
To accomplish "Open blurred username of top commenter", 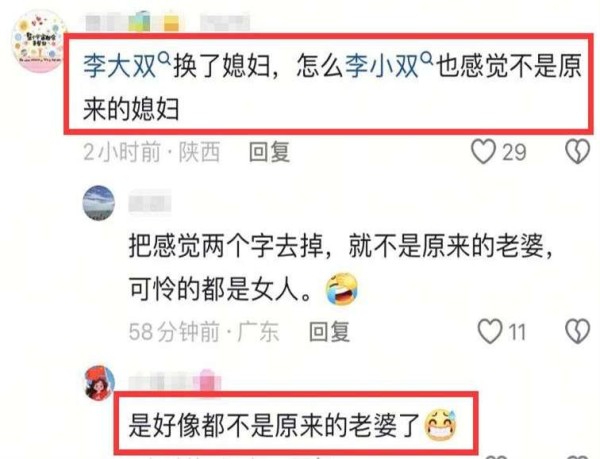I will (167, 23).
